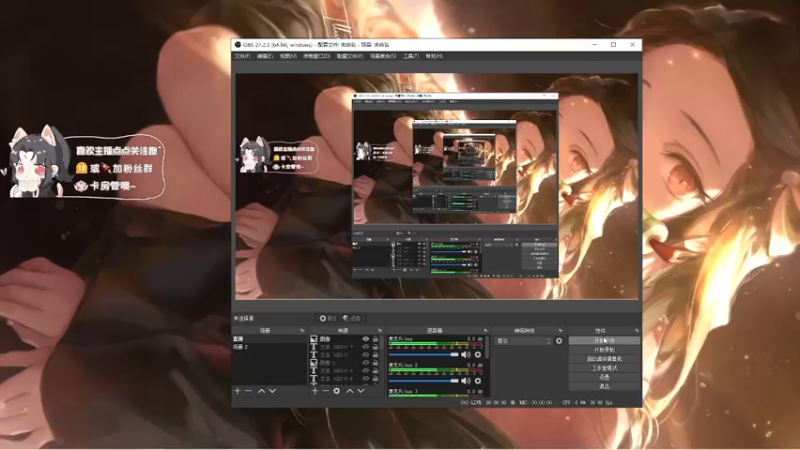This screenshot has height=450, width=800.
Task: Open 设置 settings from the Controls panel
Action: point(604,377)
